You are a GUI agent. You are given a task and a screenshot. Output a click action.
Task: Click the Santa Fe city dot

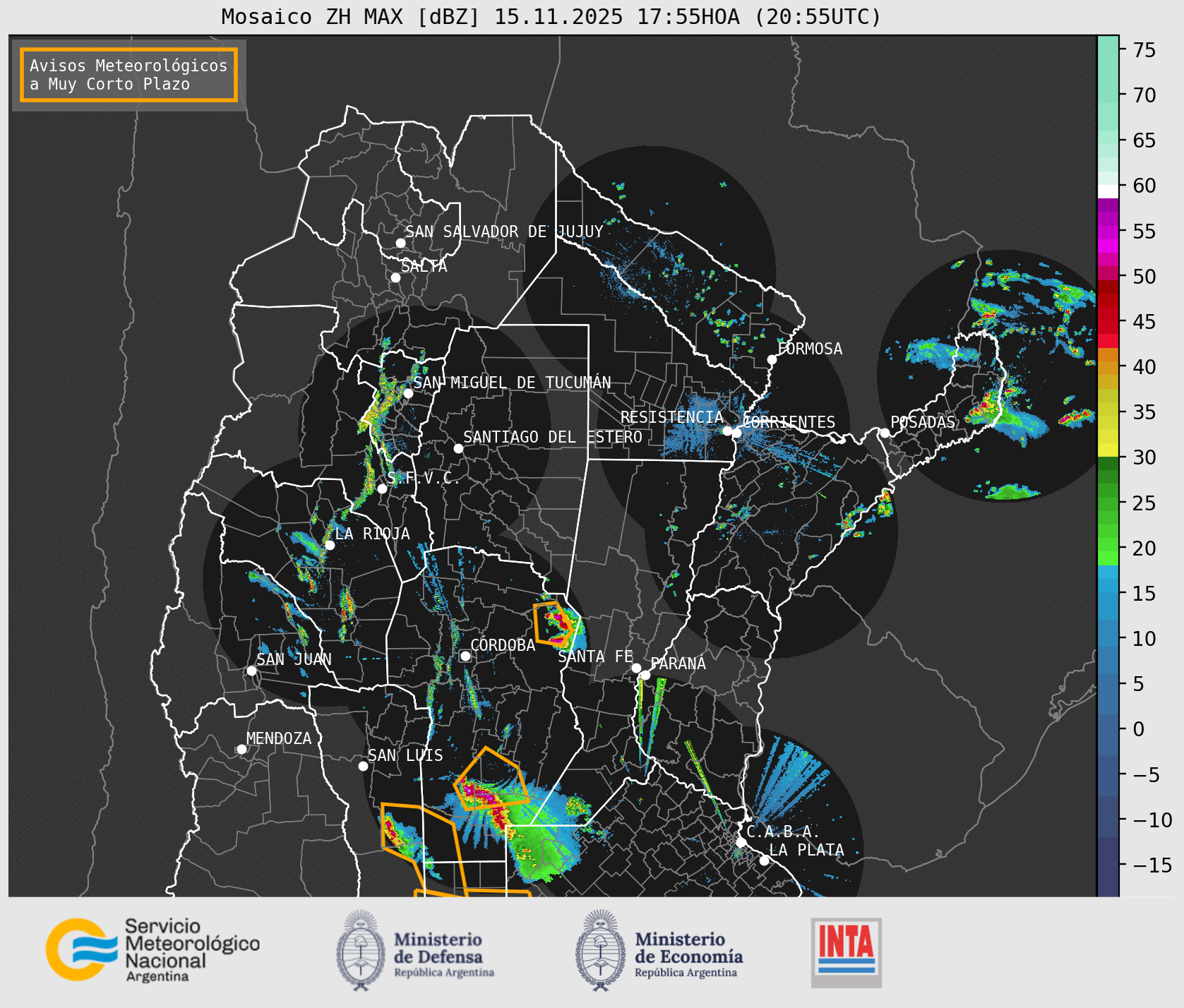coord(636,668)
